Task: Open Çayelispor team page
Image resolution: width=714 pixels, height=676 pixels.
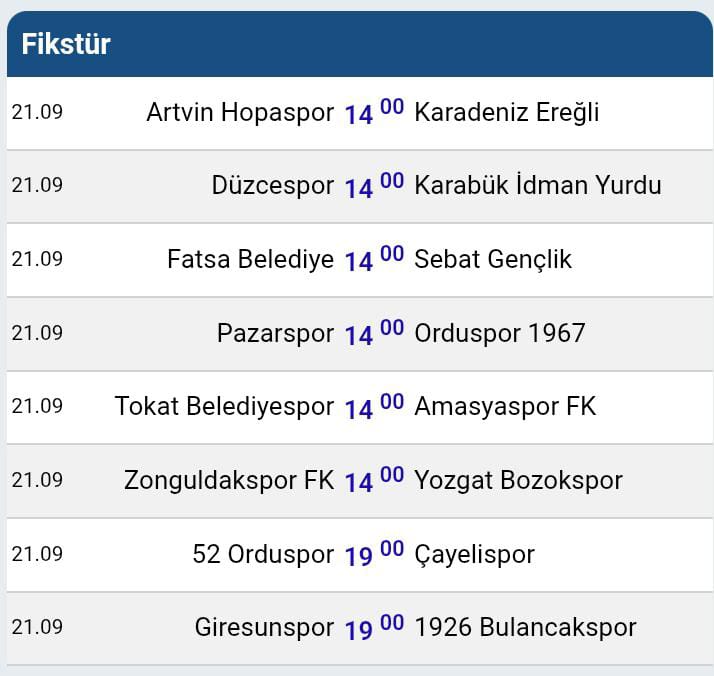Action: point(474,554)
